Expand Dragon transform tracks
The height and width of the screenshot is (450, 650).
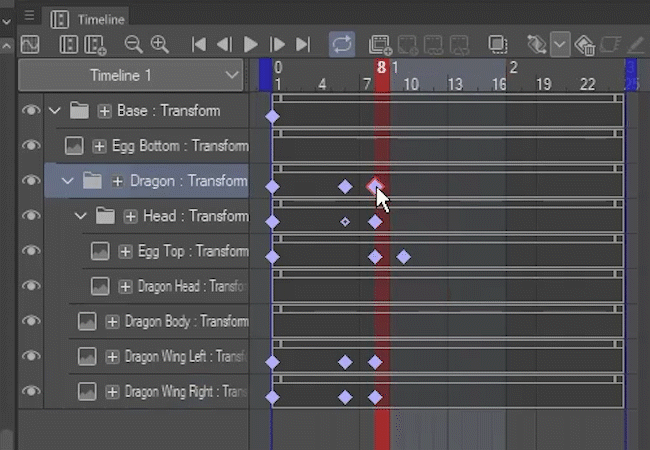tap(118, 181)
